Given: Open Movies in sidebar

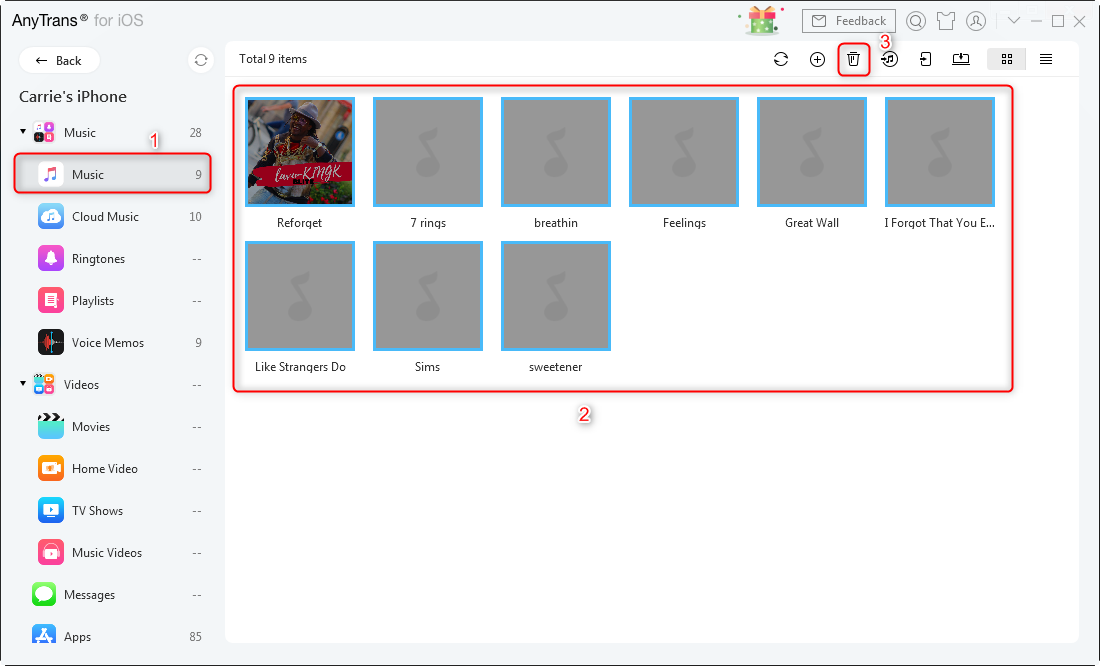Looking at the screenshot, I should [x=112, y=427].
